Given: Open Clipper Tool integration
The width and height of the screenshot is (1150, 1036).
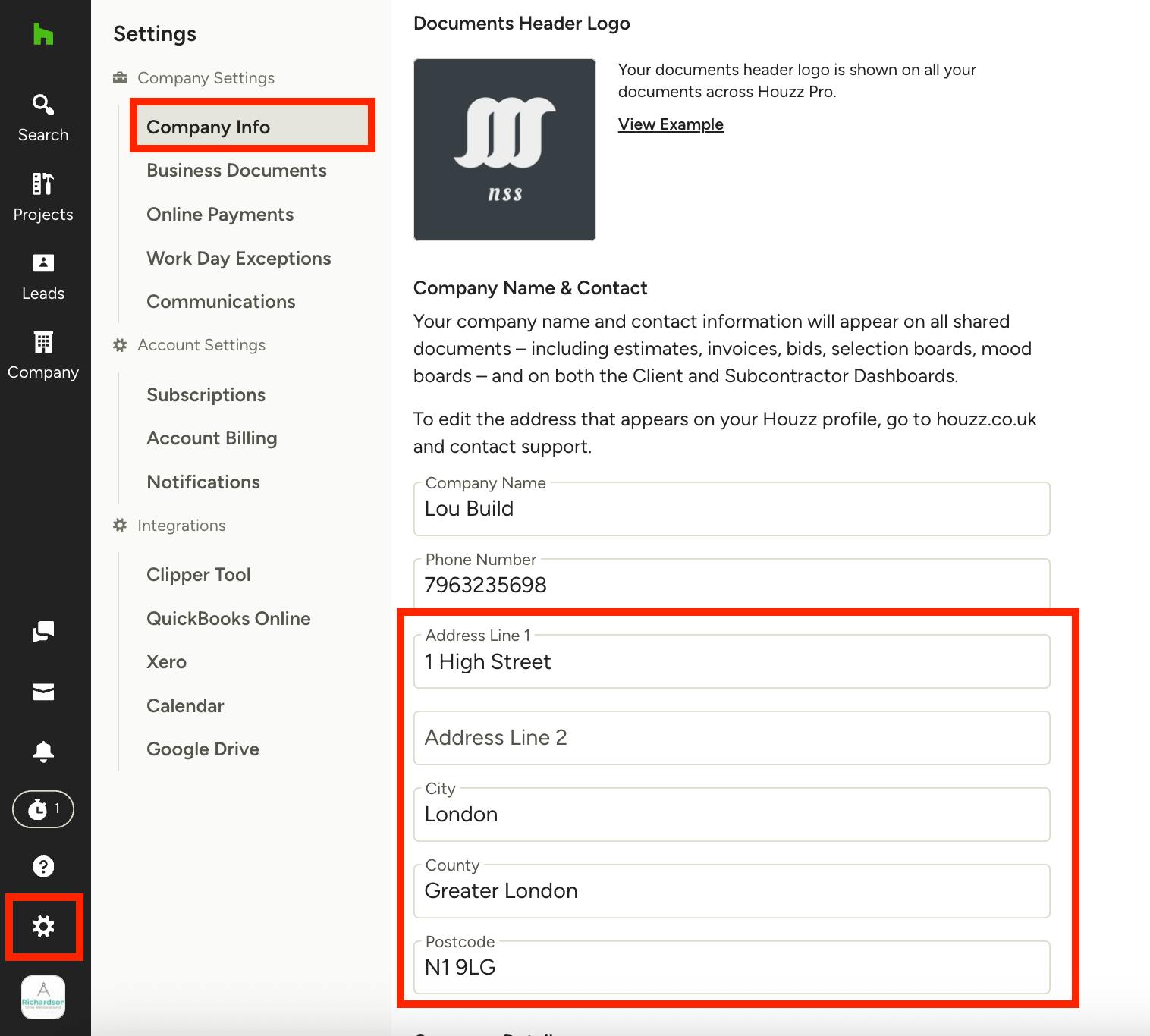Looking at the screenshot, I should click(198, 575).
